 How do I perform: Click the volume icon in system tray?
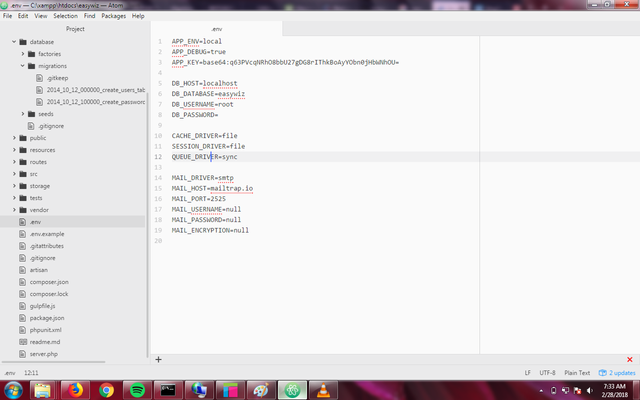point(589,391)
